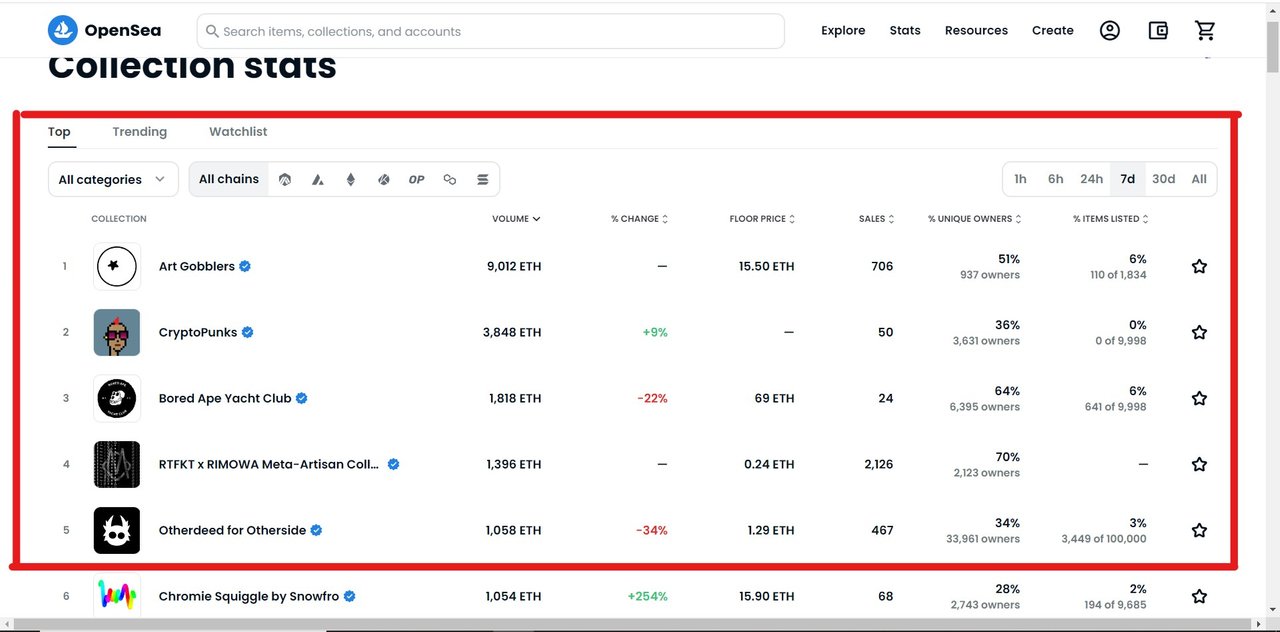Open RTFKT x RIMOWA Meta-Artisan link
This screenshot has width=1280, height=632.
(269, 464)
